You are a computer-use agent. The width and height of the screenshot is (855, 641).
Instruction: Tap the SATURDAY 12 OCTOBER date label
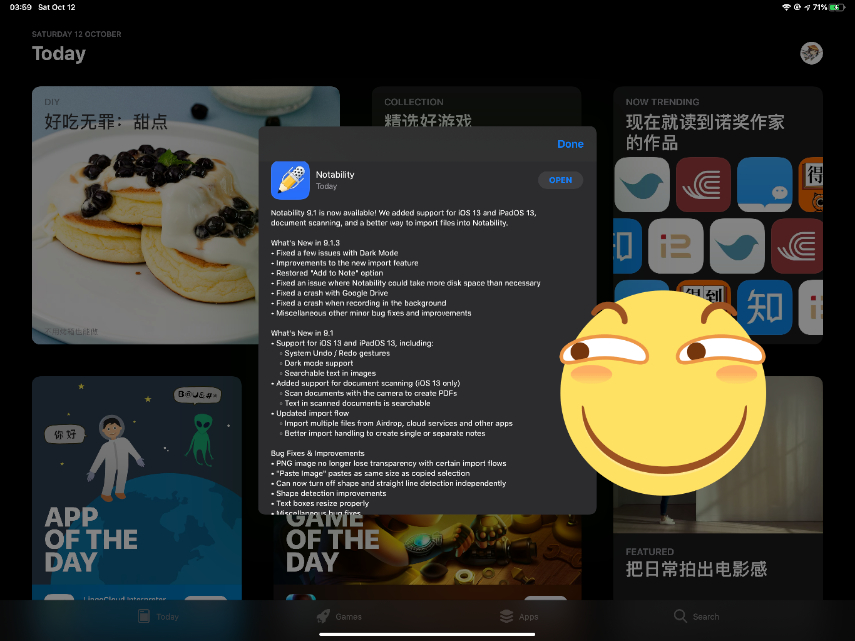[76, 34]
